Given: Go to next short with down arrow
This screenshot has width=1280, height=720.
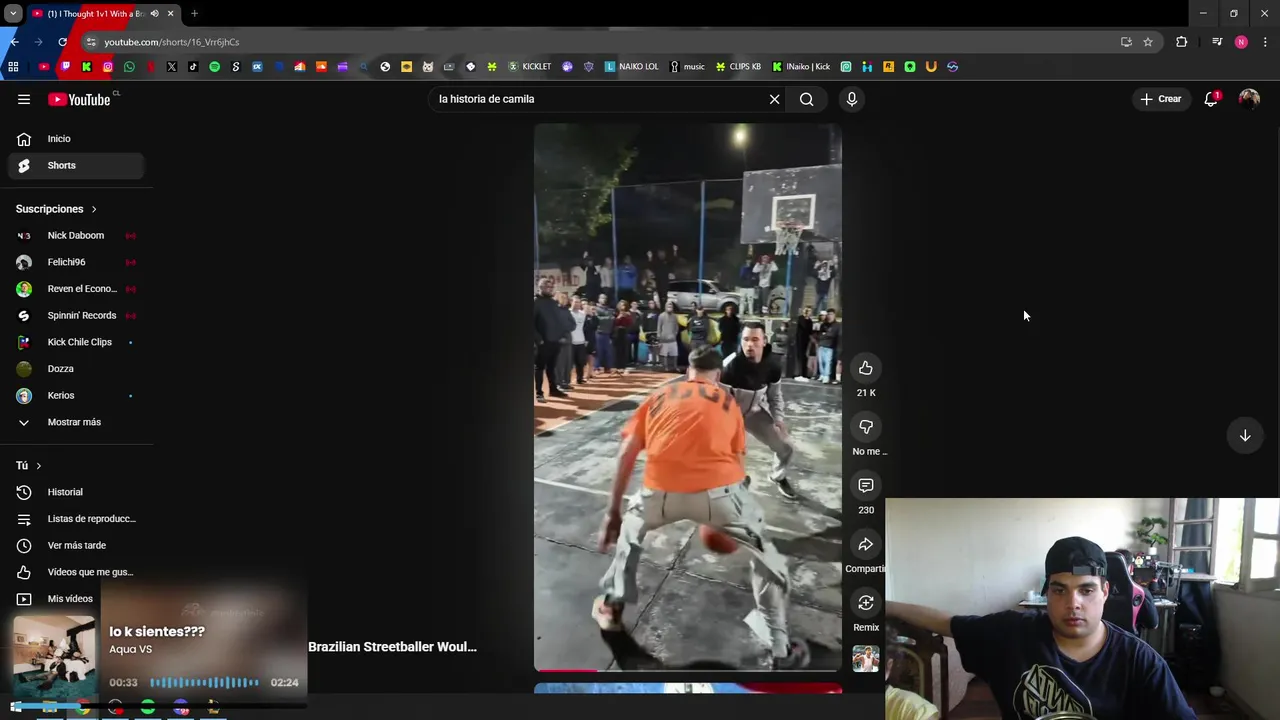Looking at the screenshot, I should [1245, 435].
